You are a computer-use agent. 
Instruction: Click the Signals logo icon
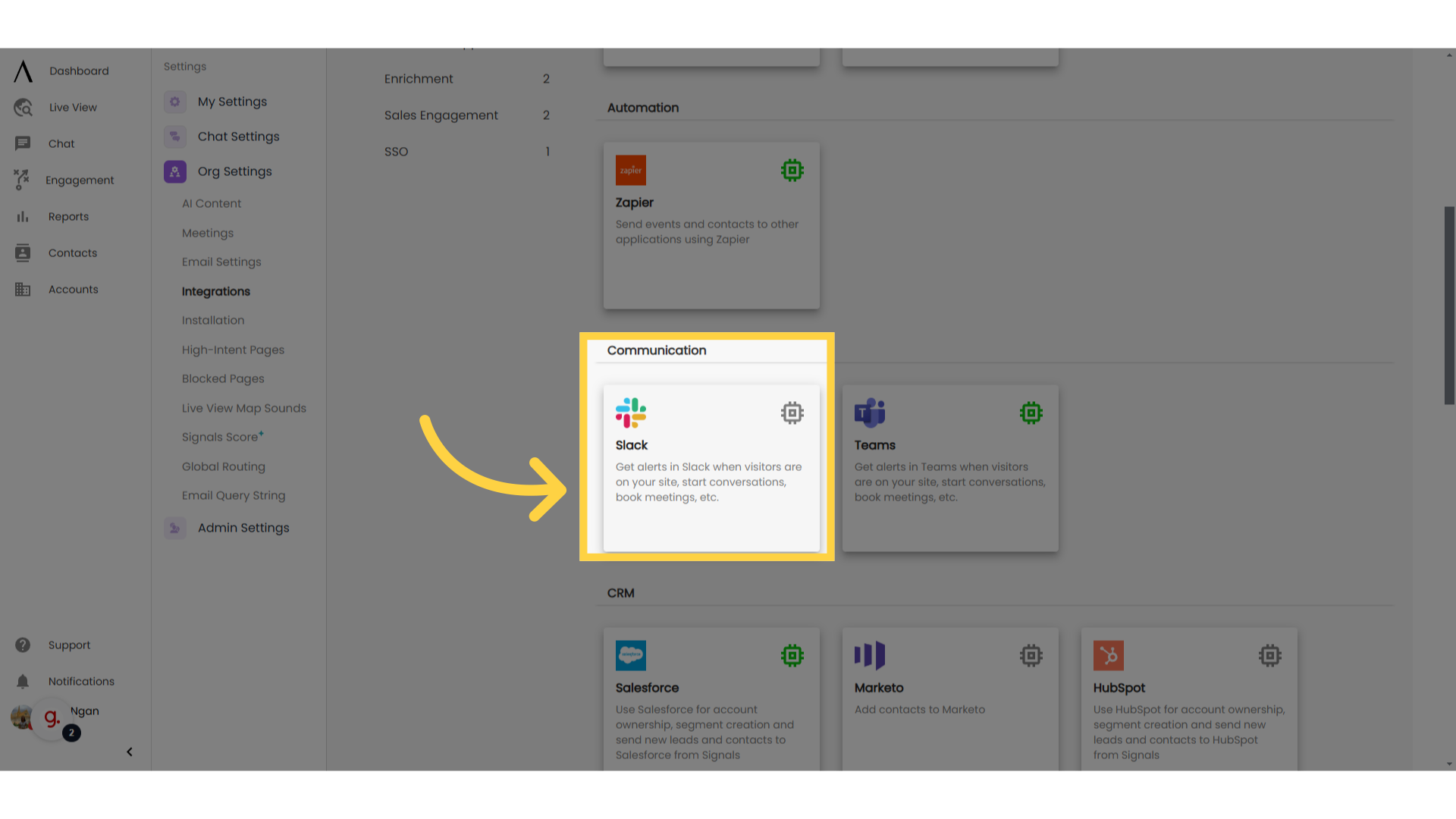(x=23, y=71)
